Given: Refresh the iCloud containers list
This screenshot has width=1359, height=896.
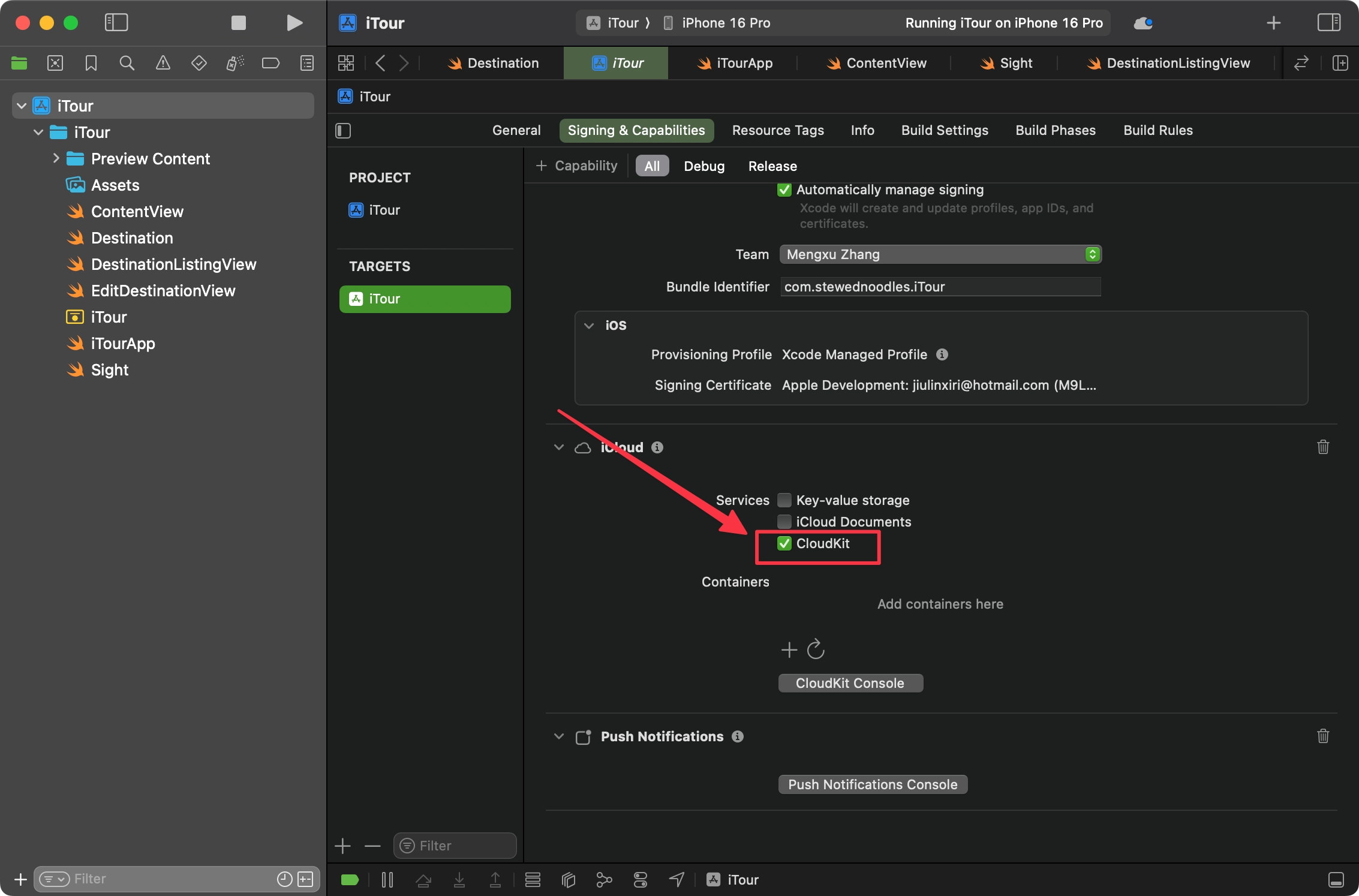Looking at the screenshot, I should pyautogui.click(x=816, y=649).
